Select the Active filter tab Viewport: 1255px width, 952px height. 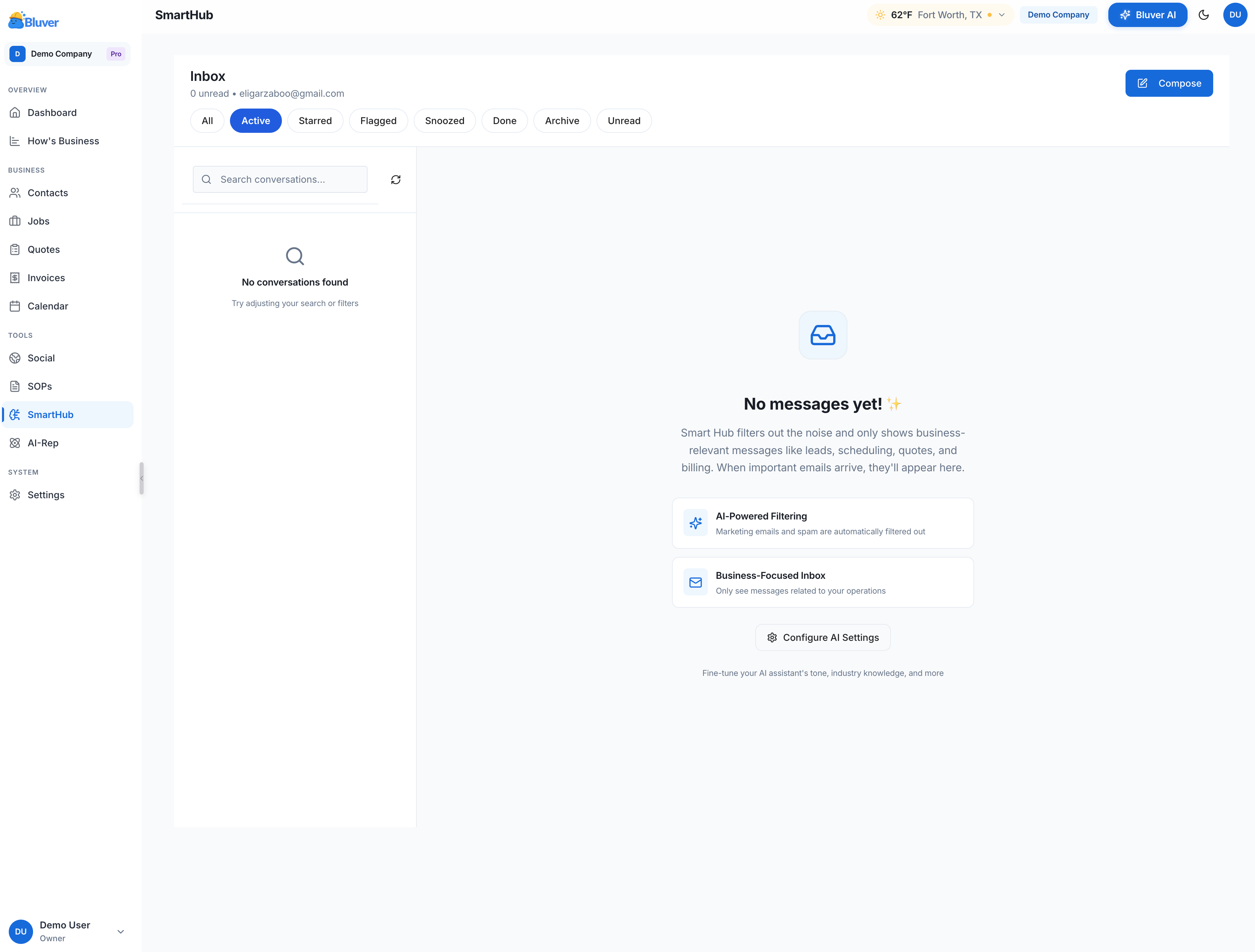coord(256,121)
